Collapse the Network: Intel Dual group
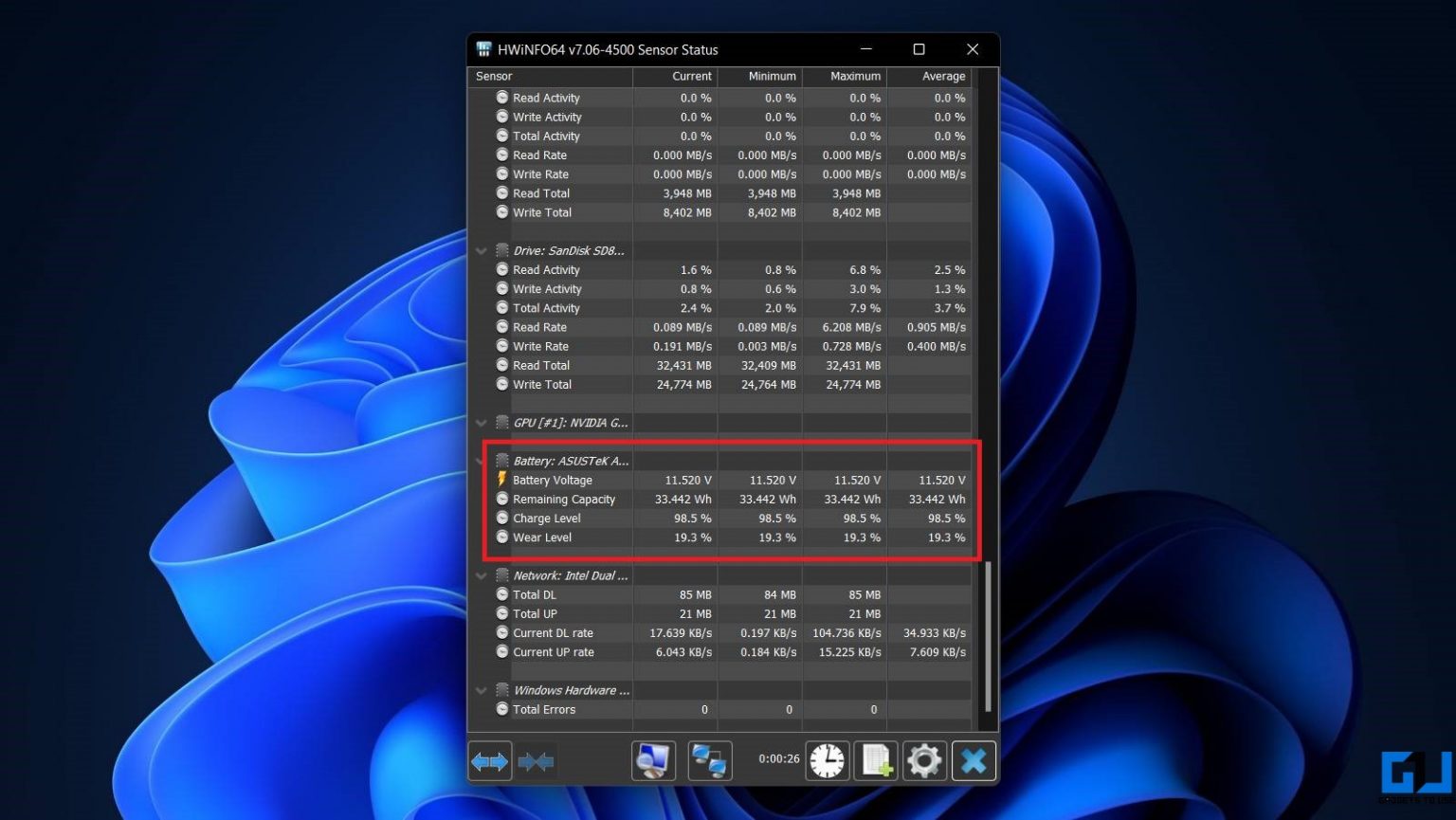Viewport: 1456px width, 820px height. (x=481, y=575)
